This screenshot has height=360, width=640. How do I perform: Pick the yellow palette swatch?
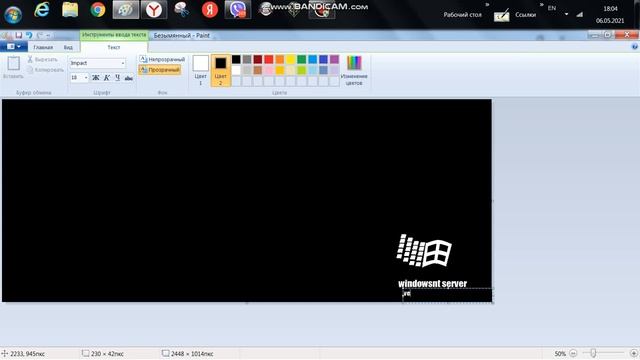(291, 60)
